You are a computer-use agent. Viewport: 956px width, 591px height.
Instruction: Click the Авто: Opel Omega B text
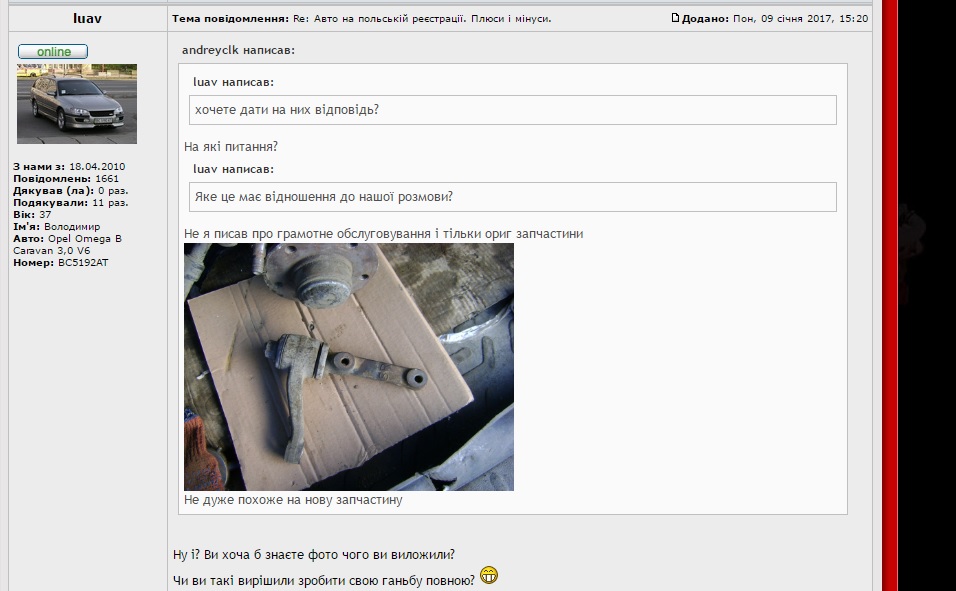(67, 239)
